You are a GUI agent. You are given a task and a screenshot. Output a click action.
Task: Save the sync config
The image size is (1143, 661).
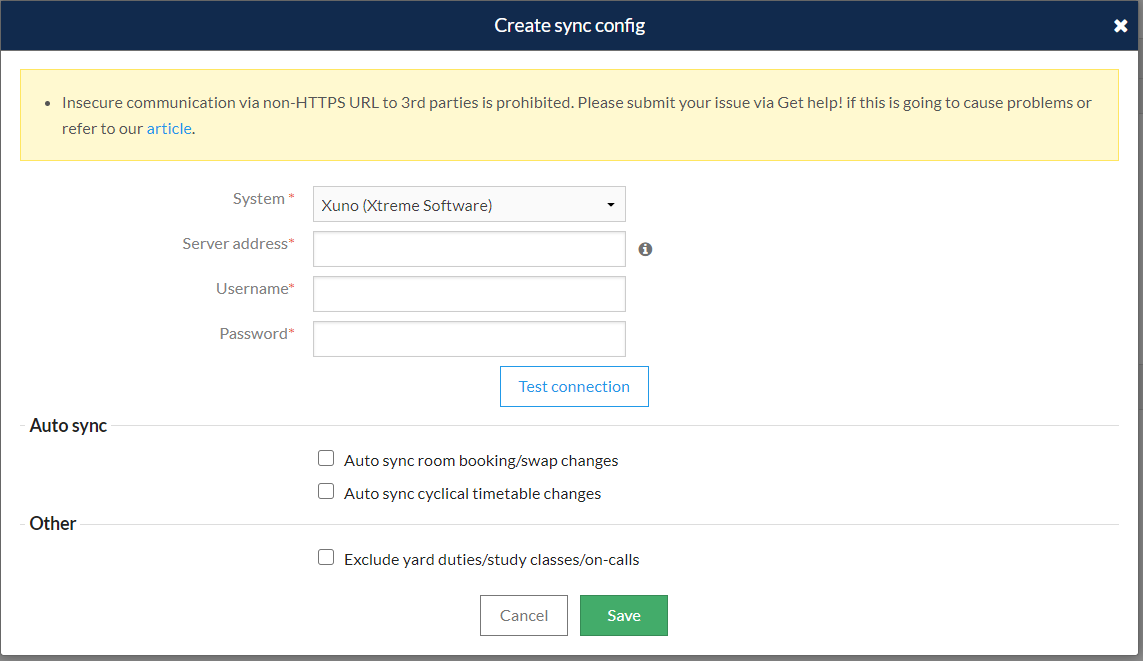coord(623,615)
